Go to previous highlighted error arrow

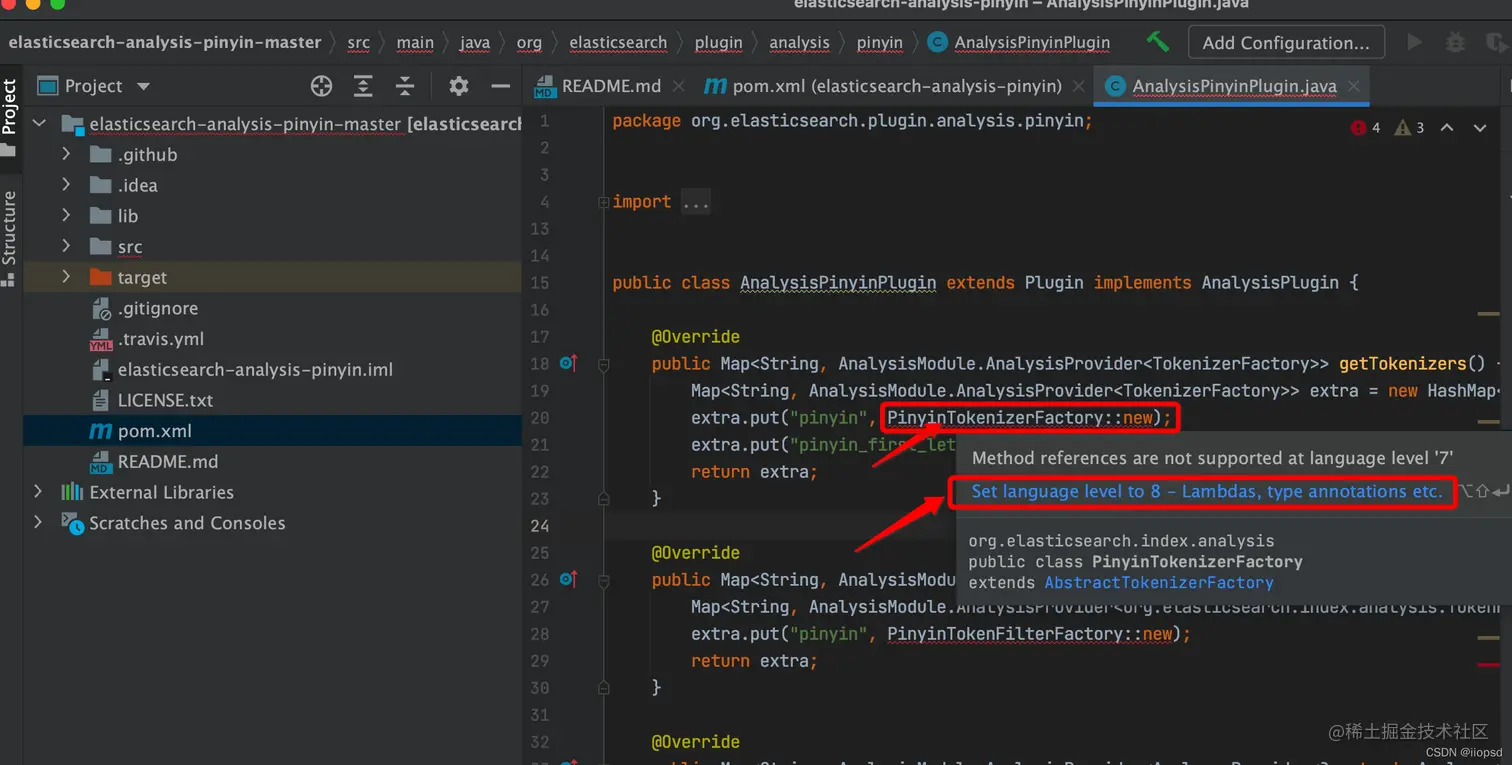pos(1446,128)
